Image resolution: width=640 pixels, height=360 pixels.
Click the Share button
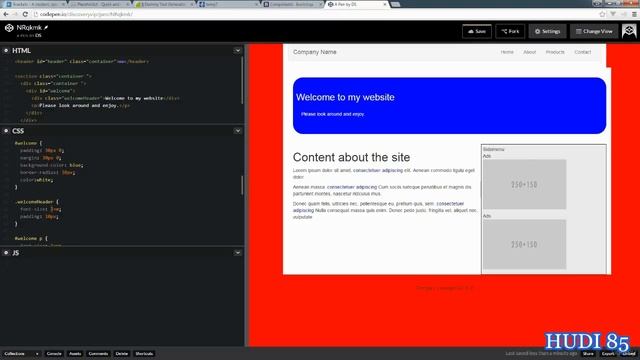588,354
